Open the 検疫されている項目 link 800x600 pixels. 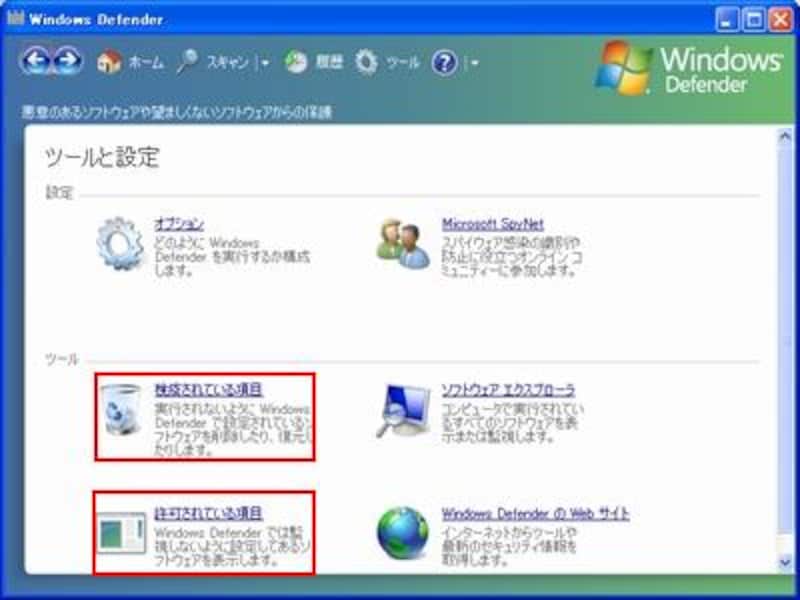click(209, 389)
